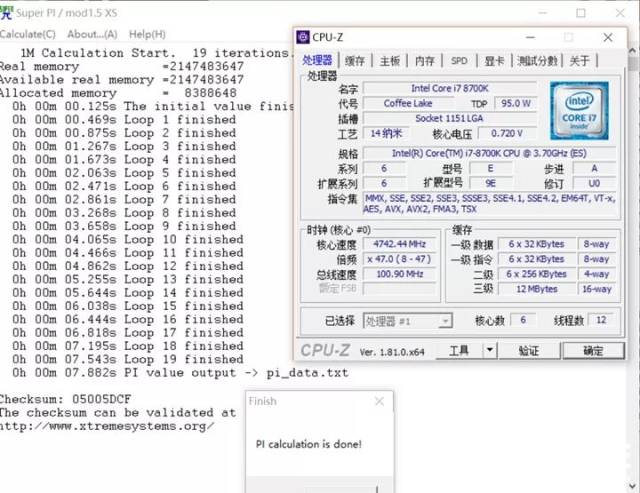Image resolution: width=640 pixels, height=493 pixels.
Task: Switch to the 处理器 tab in CPU-Z
Action: tap(317, 60)
